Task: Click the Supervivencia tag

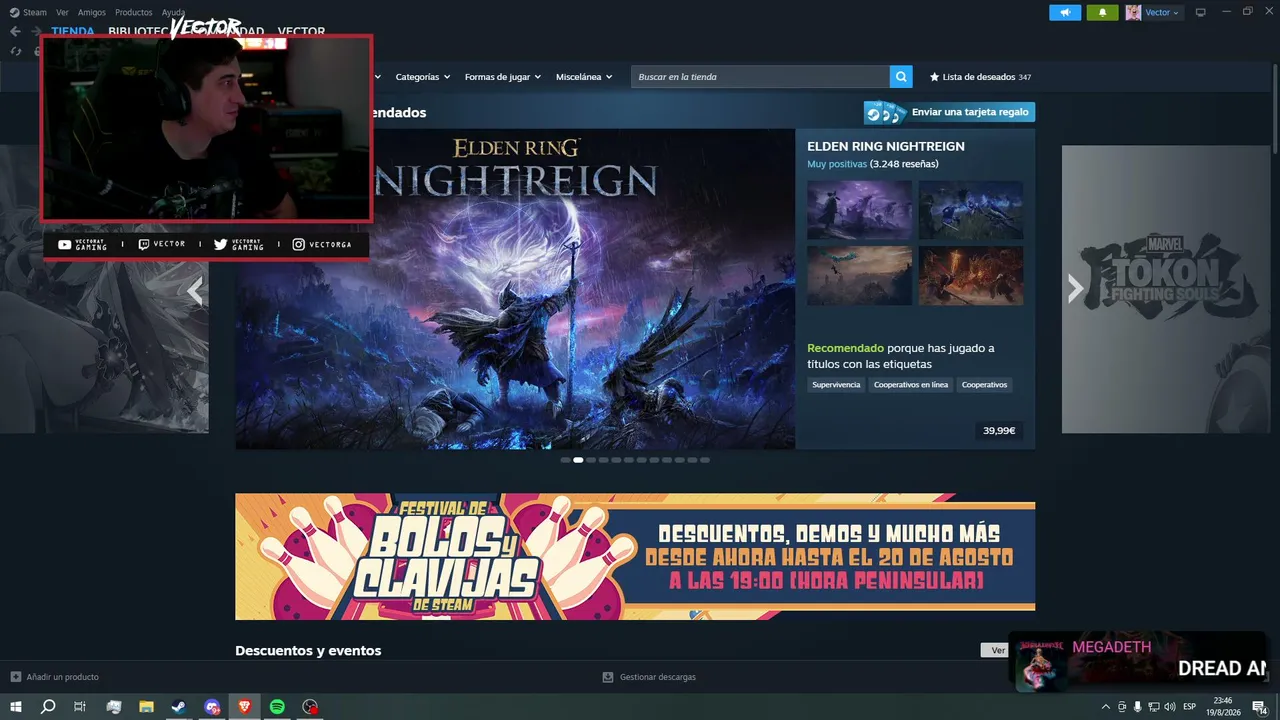Action: [836, 385]
